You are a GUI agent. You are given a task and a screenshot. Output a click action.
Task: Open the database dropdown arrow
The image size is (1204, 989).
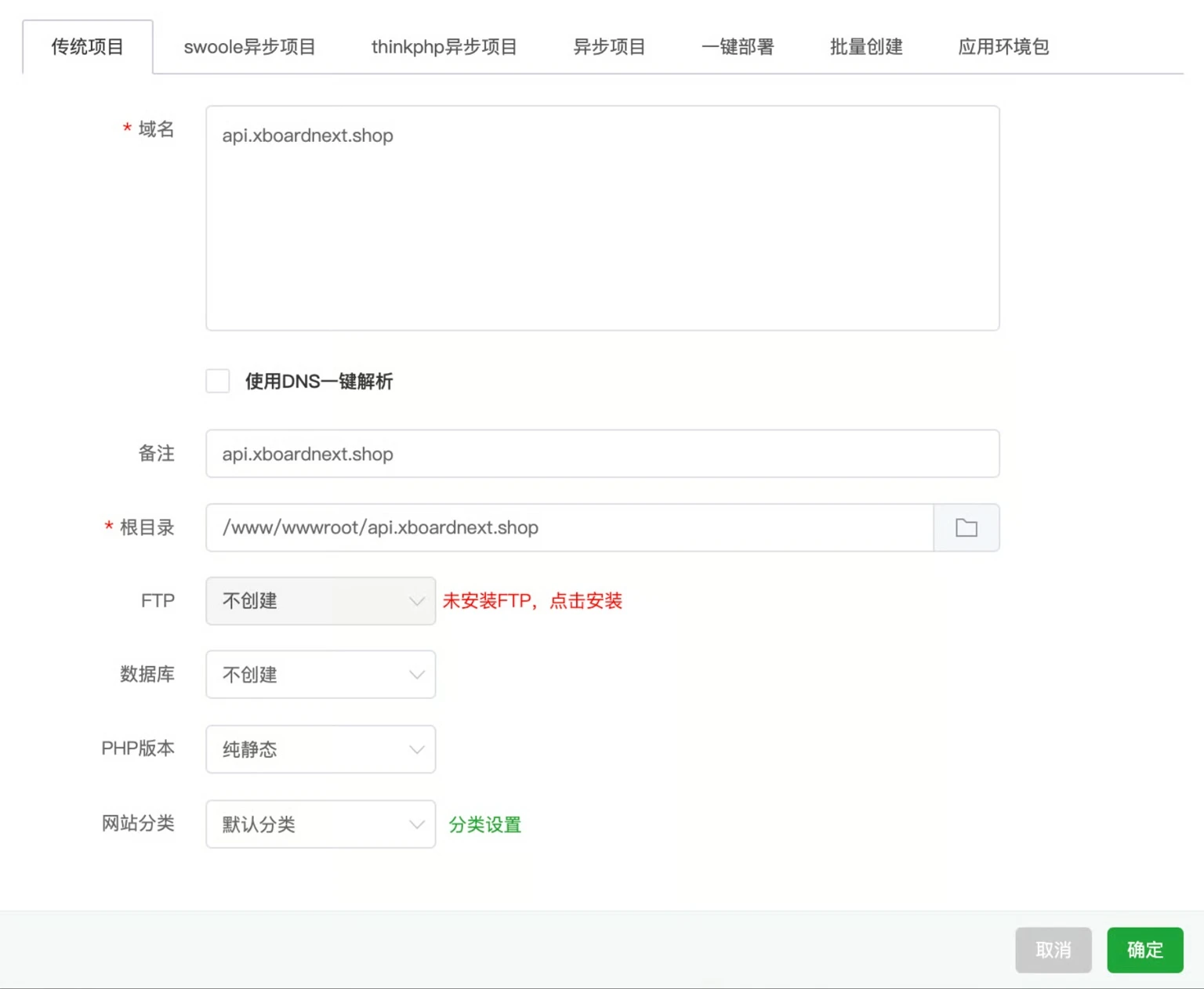click(416, 674)
